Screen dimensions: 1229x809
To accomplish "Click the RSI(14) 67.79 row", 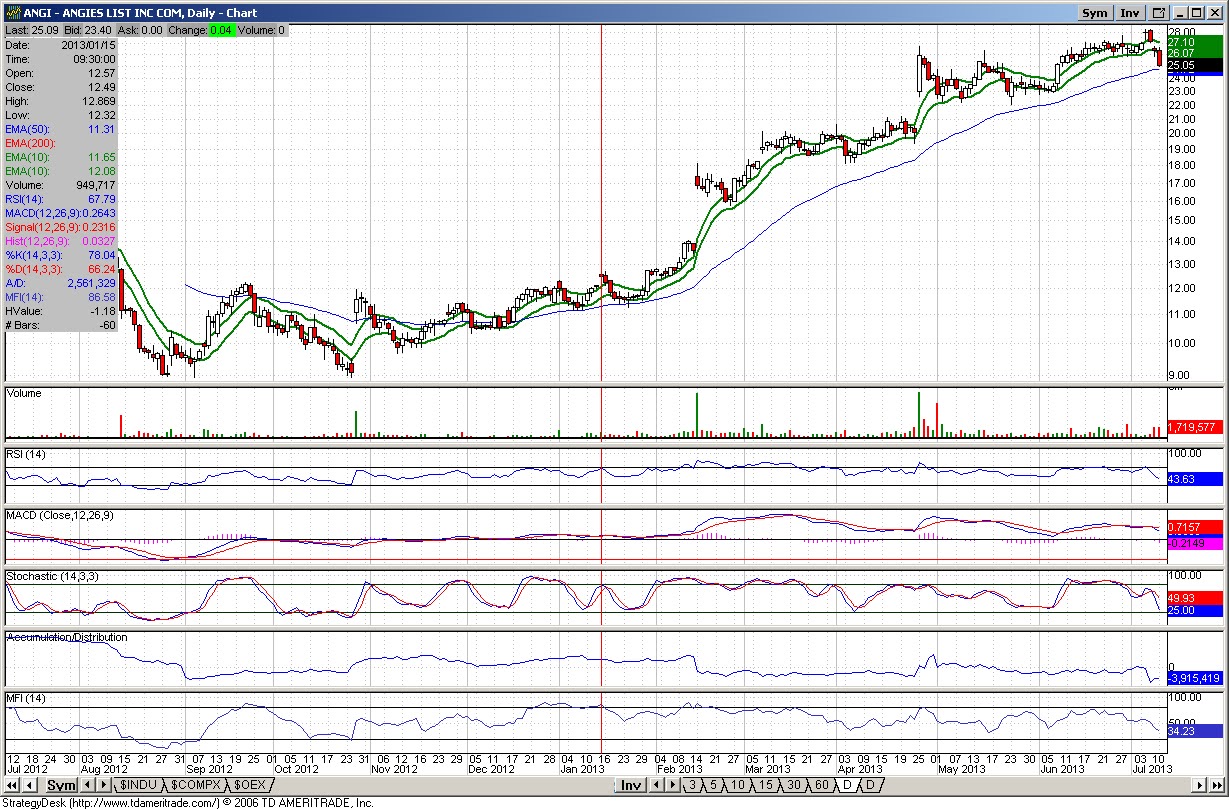I will tap(61, 199).
